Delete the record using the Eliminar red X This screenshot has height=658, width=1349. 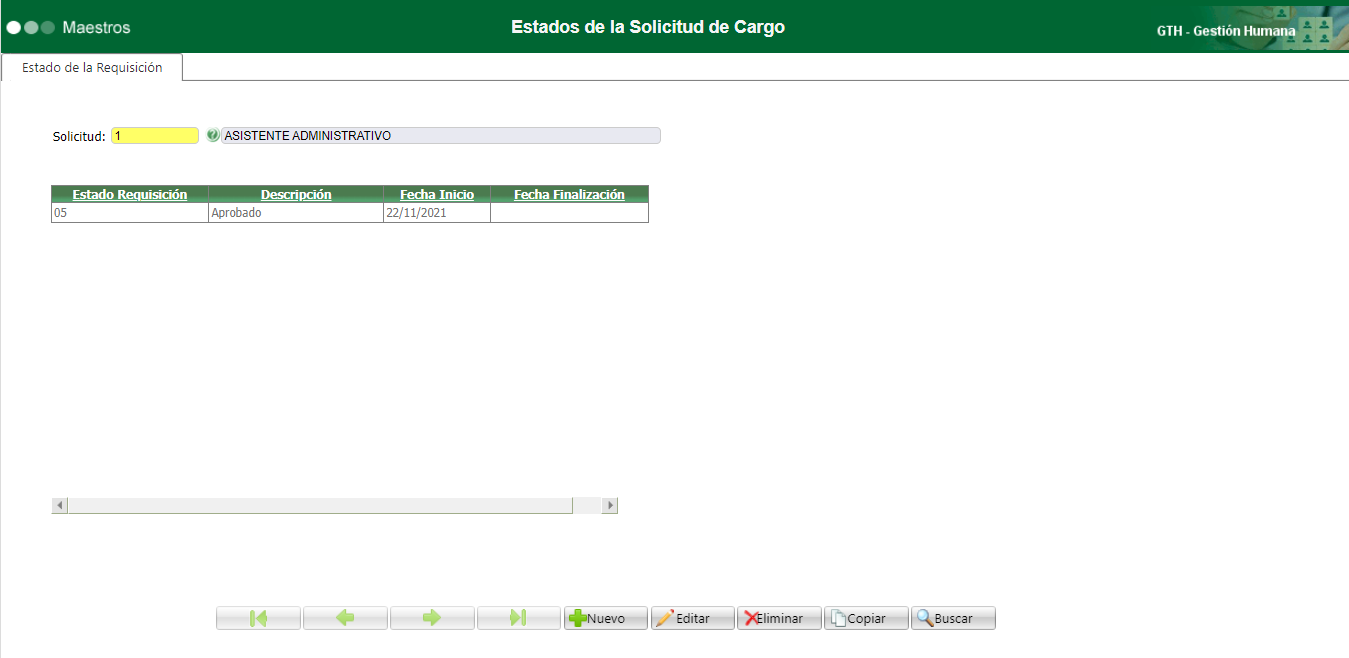pyautogui.click(x=778, y=617)
